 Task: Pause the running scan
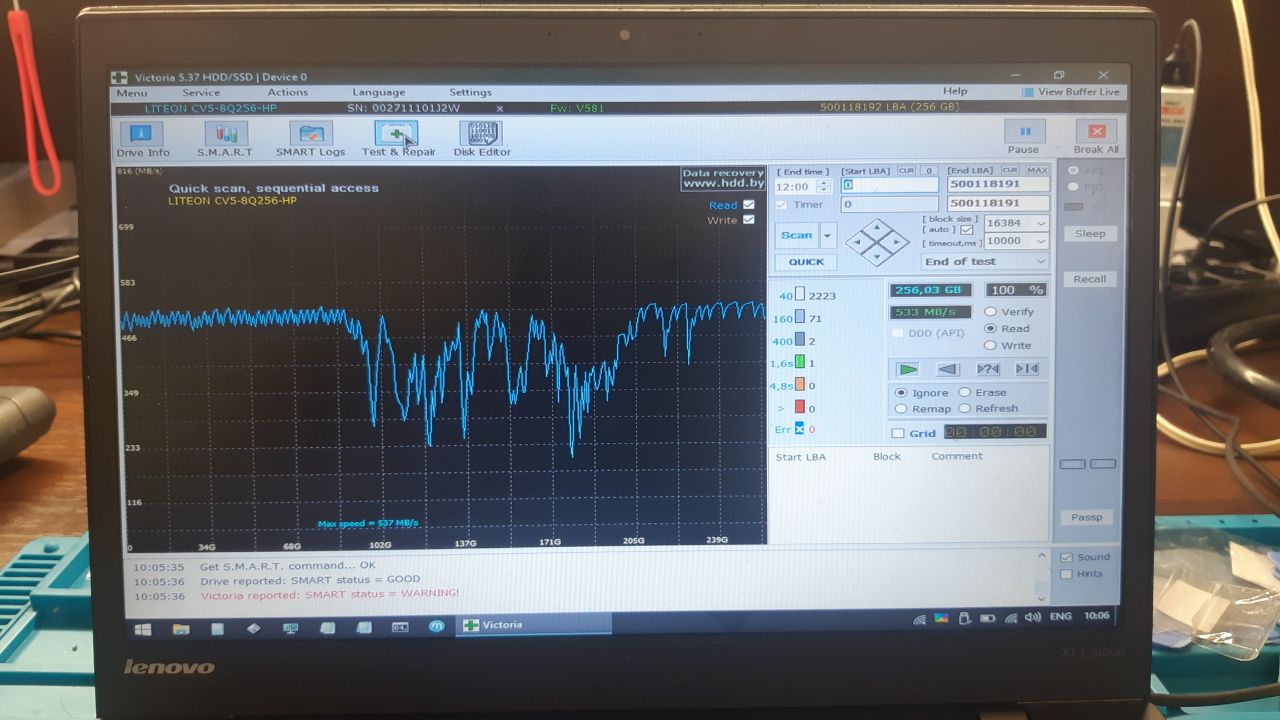click(1024, 137)
